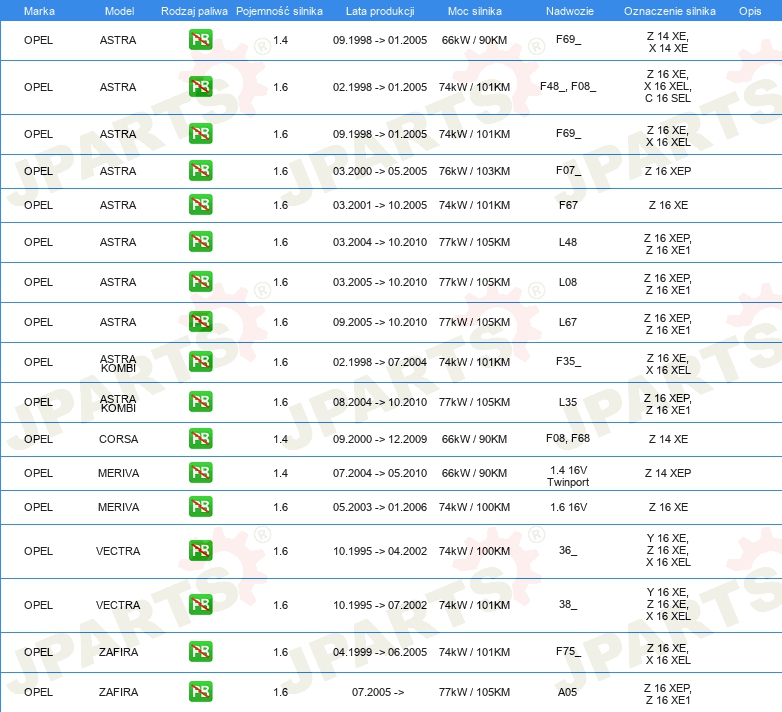Click fuel icon in VECTRA 38_ row
Screen dimensions: 782x712
tap(200, 604)
